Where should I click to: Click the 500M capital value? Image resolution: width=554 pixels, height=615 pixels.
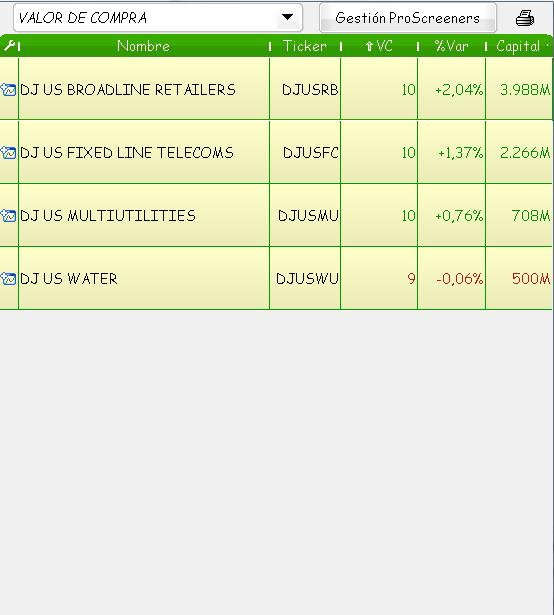coord(531,279)
